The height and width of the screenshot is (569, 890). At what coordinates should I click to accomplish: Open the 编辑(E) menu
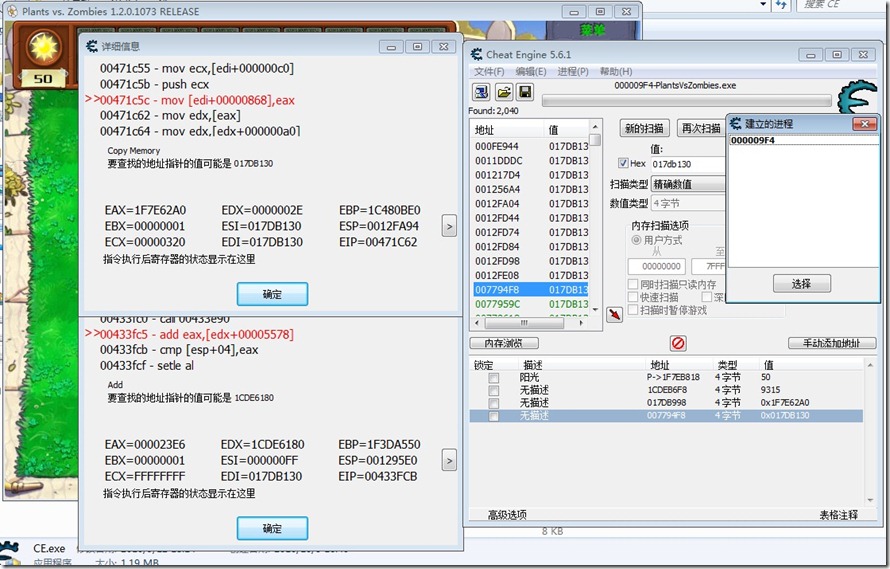tap(531, 72)
